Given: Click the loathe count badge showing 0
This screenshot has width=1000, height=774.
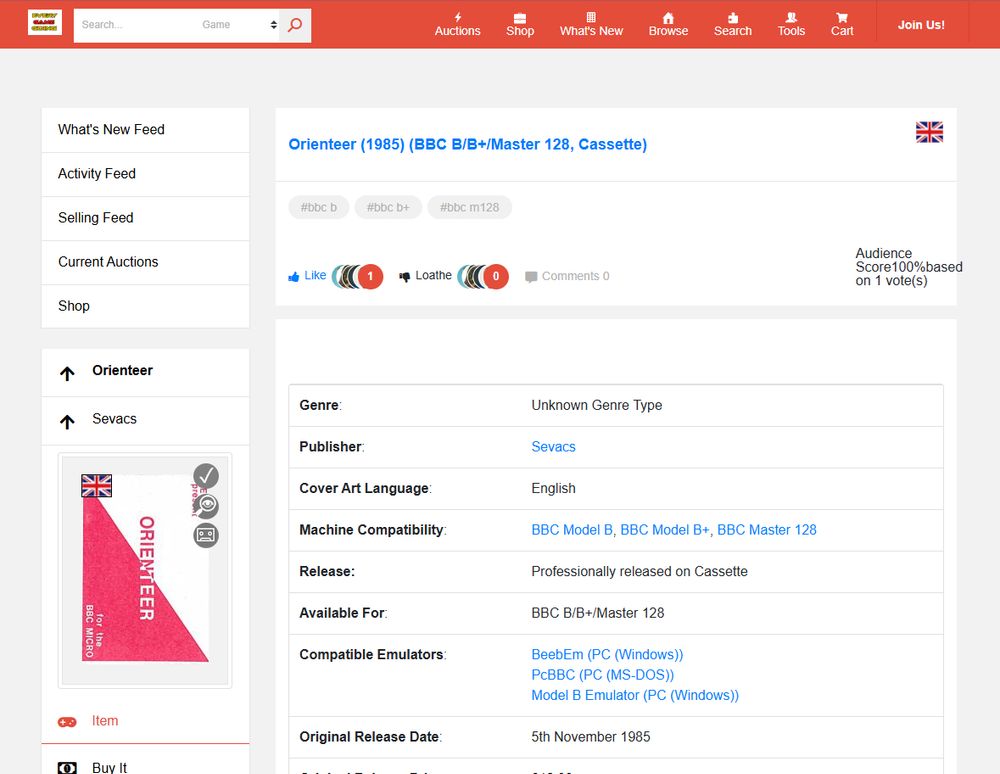Looking at the screenshot, I should [x=496, y=276].
